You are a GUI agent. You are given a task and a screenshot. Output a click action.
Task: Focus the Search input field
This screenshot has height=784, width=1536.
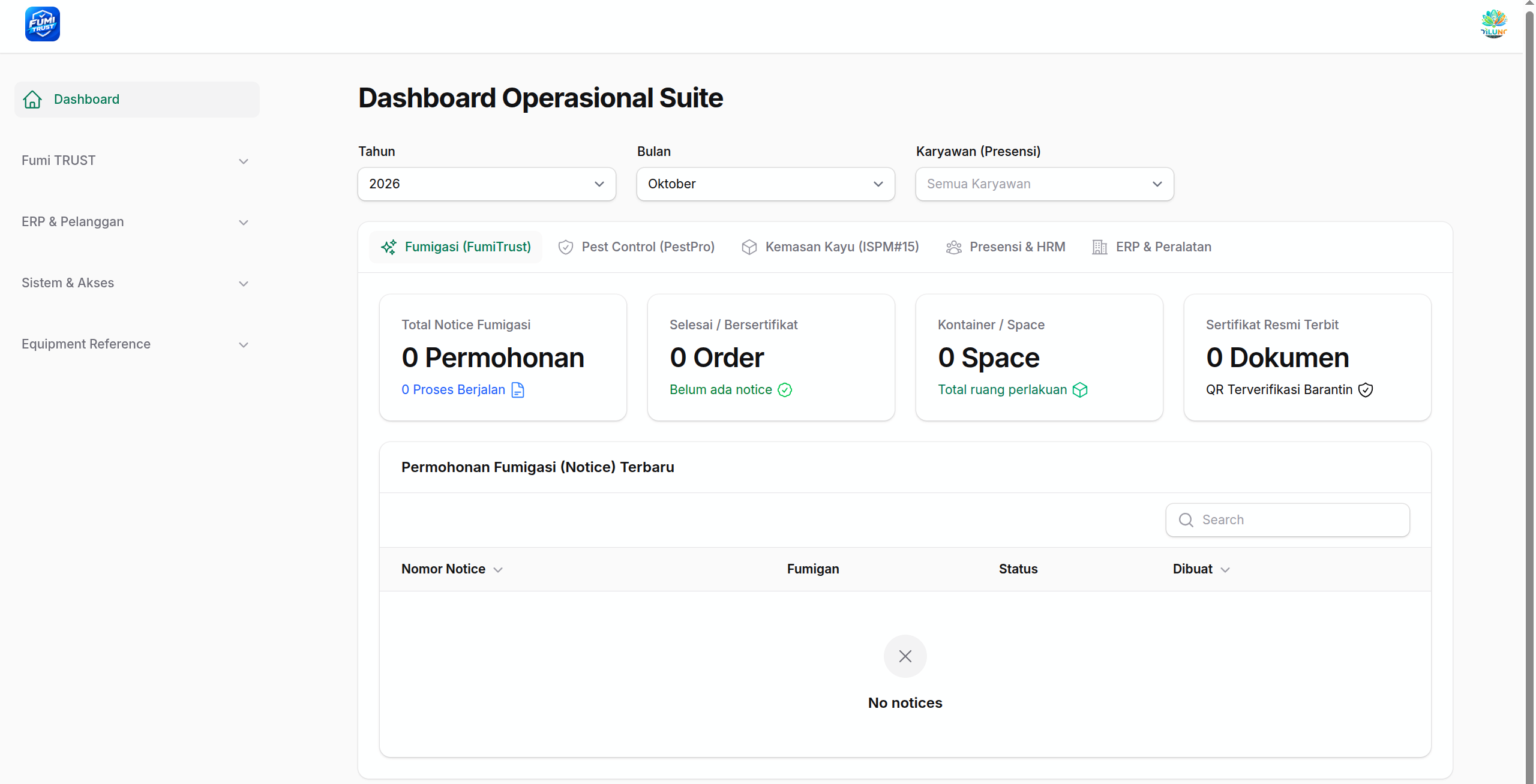[1288, 520]
